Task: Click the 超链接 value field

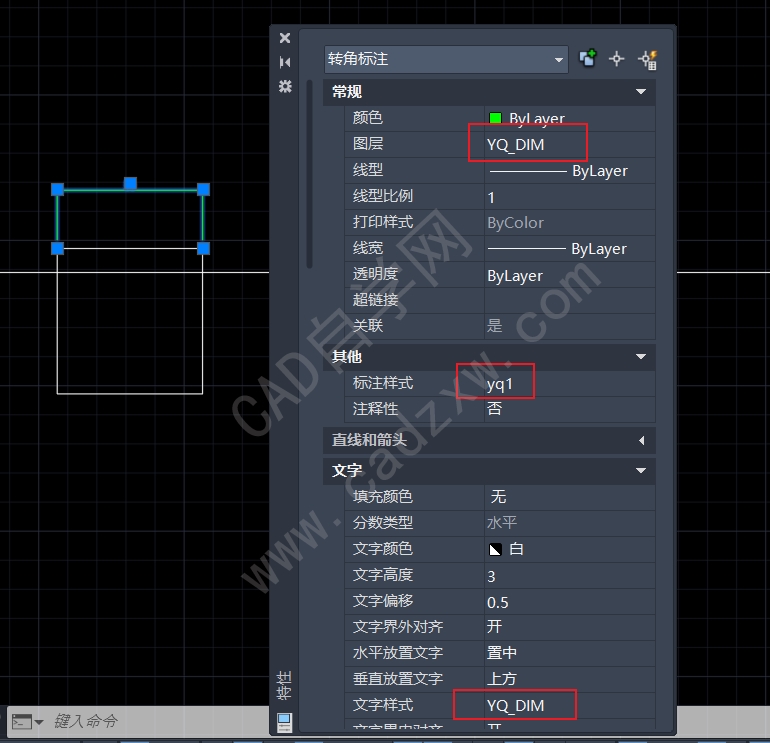Action: (x=570, y=301)
